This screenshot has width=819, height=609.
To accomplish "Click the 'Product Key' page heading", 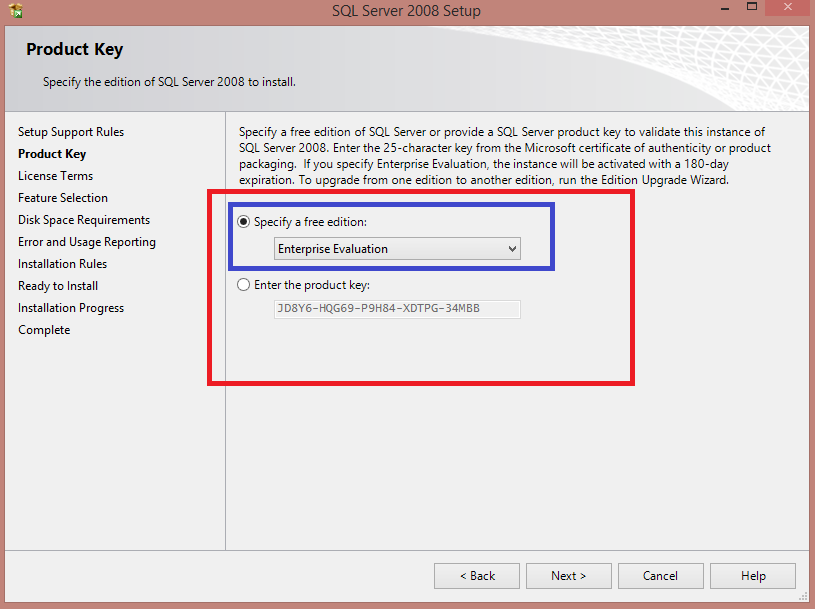I will (x=75, y=49).
